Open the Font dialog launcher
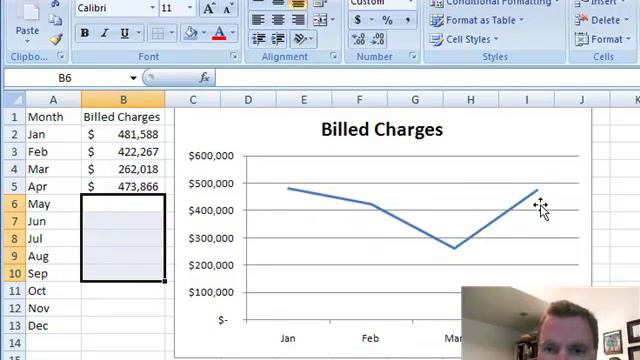640x360 pixels. coord(234,56)
